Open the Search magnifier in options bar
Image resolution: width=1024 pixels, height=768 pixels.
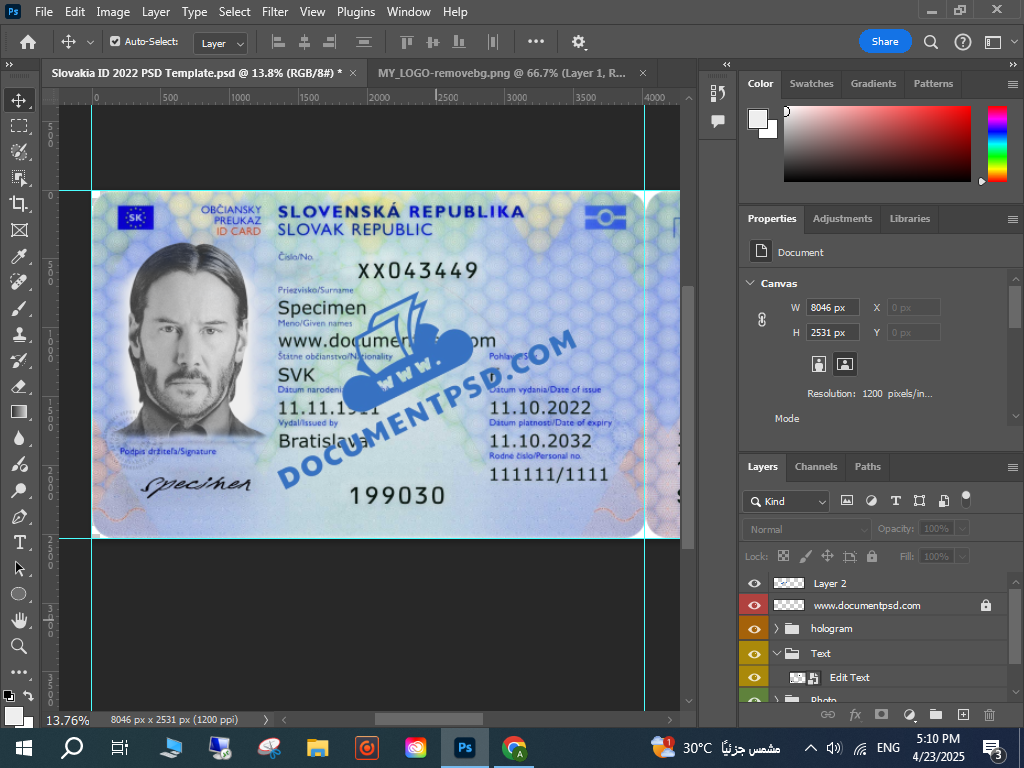(x=931, y=42)
